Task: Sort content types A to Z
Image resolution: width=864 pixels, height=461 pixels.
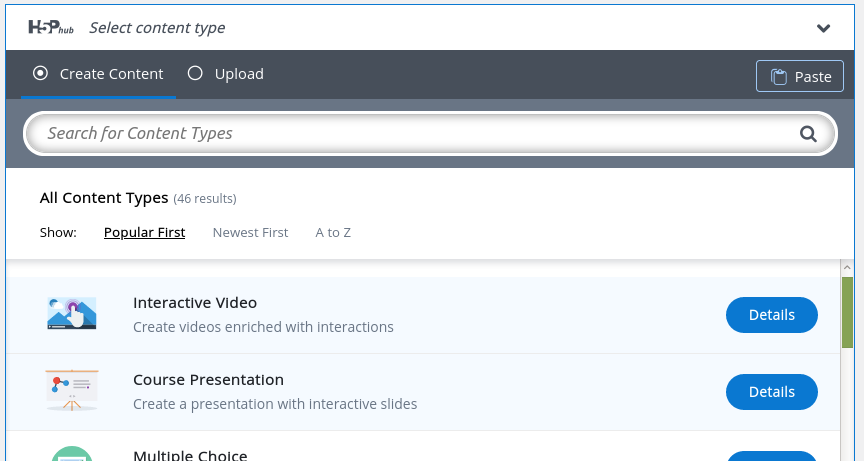Action: pyautogui.click(x=333, y=232)
